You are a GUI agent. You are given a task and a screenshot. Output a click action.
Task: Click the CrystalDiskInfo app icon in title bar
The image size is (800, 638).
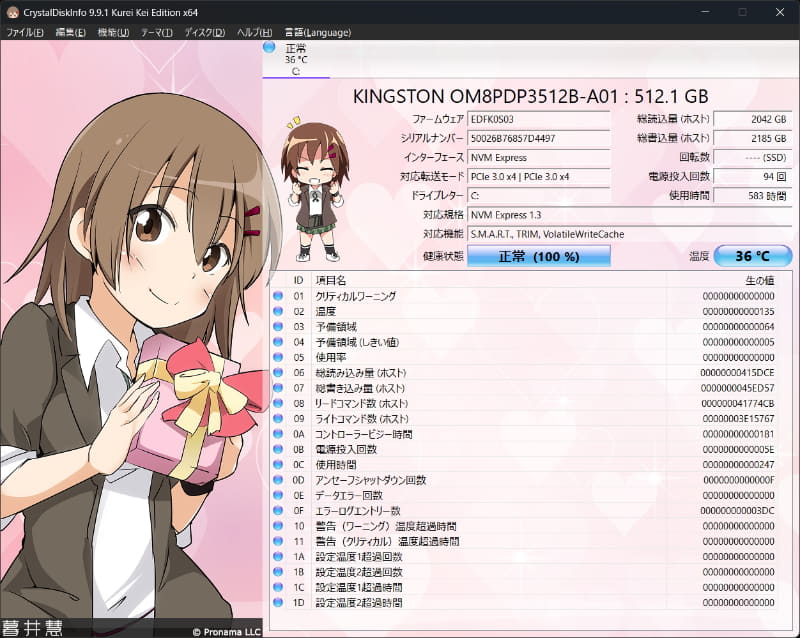pyautogui.click(x=13, y=12)
